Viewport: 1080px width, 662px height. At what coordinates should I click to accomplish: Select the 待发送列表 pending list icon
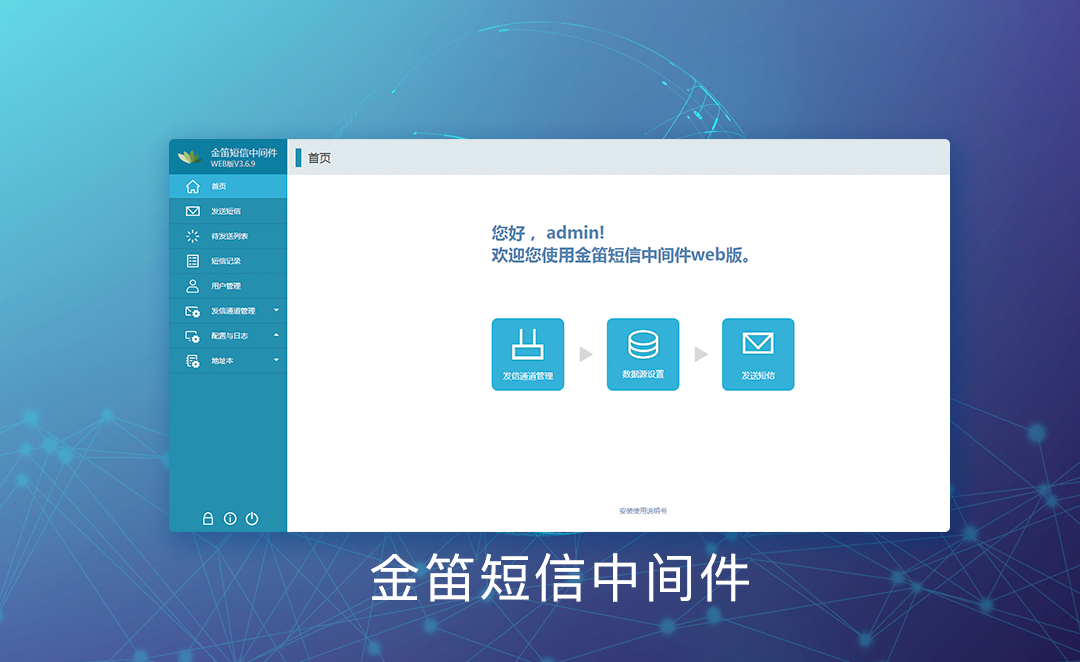pos(193,236)
